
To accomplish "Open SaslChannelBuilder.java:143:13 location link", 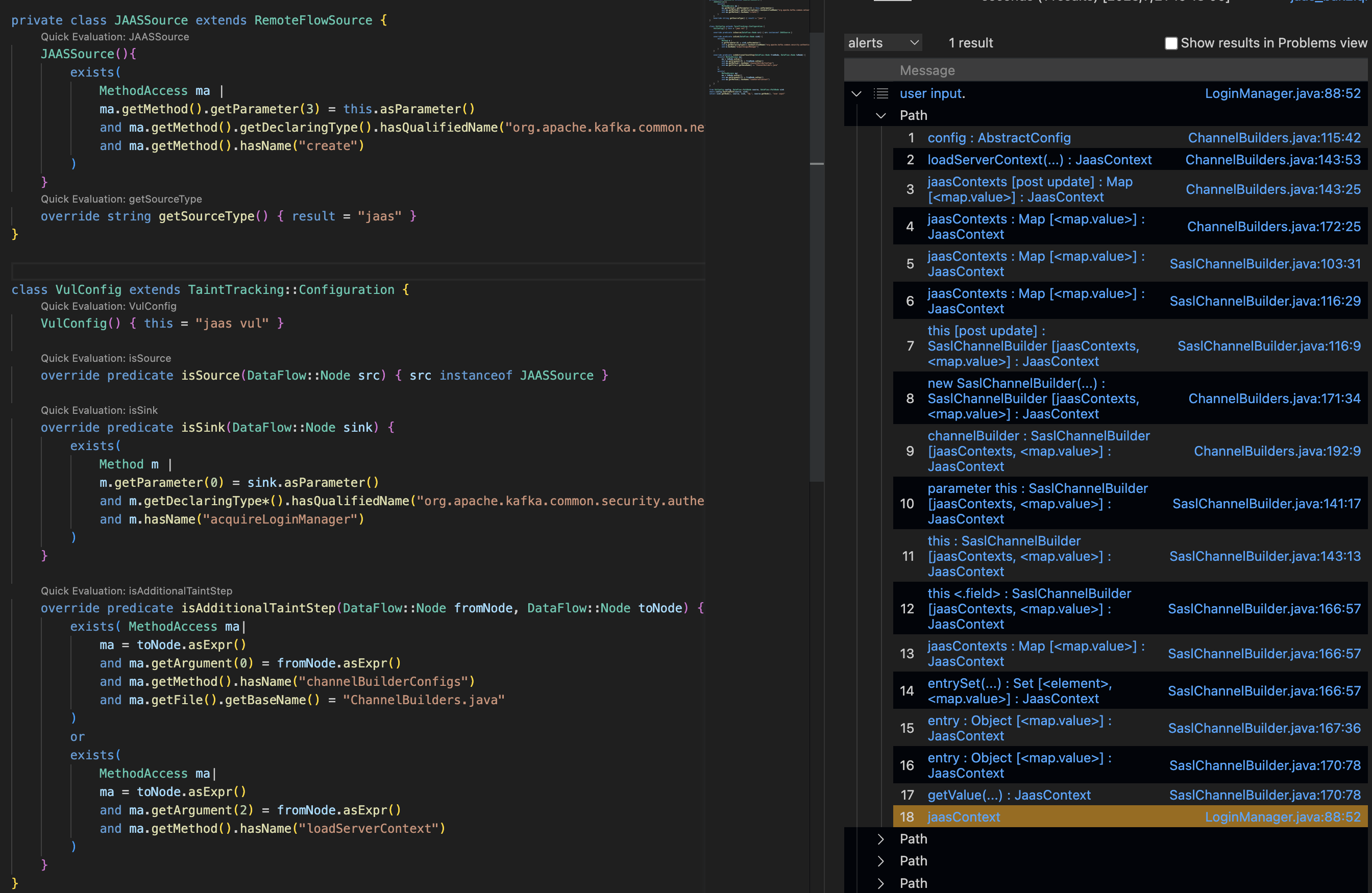I will click(1265, 556).
